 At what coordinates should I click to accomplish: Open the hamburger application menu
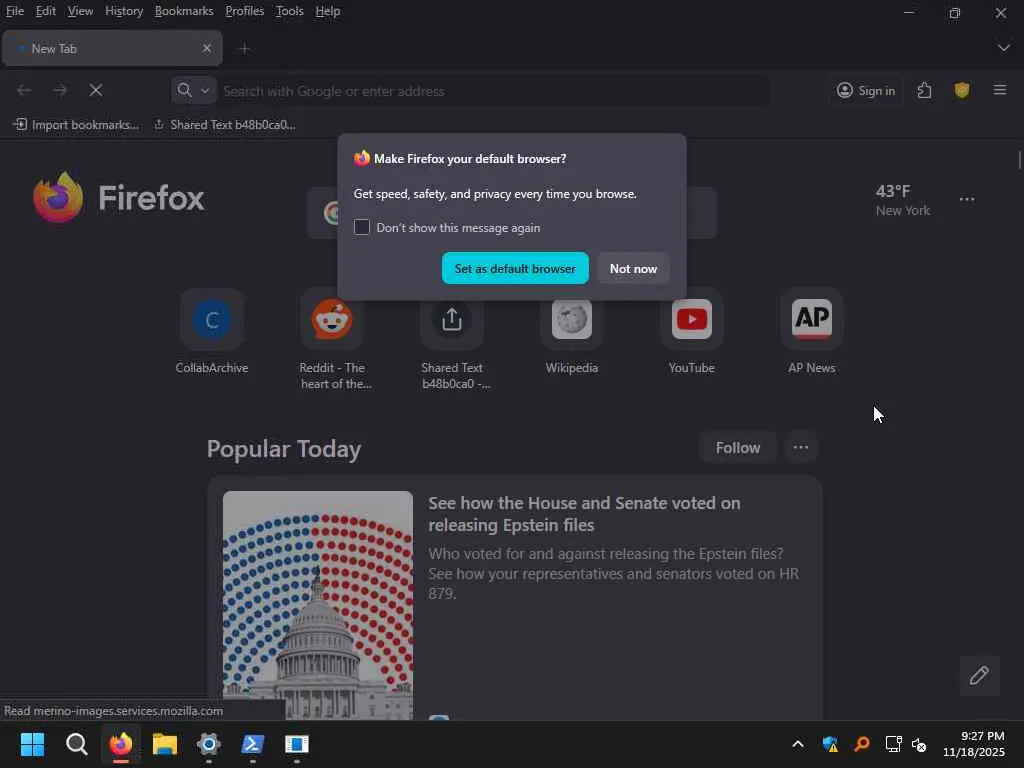(x=1000, y=90)
